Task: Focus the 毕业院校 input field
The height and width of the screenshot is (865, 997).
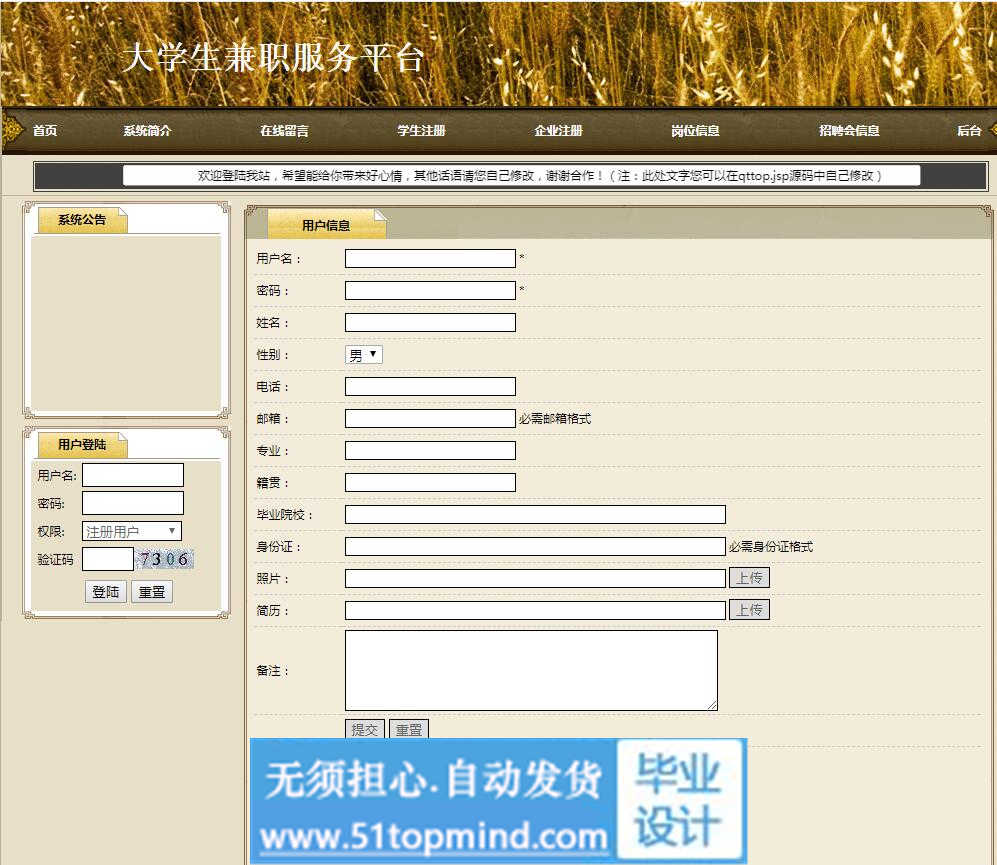Action: pyautogui.click(x=535, y=515)
